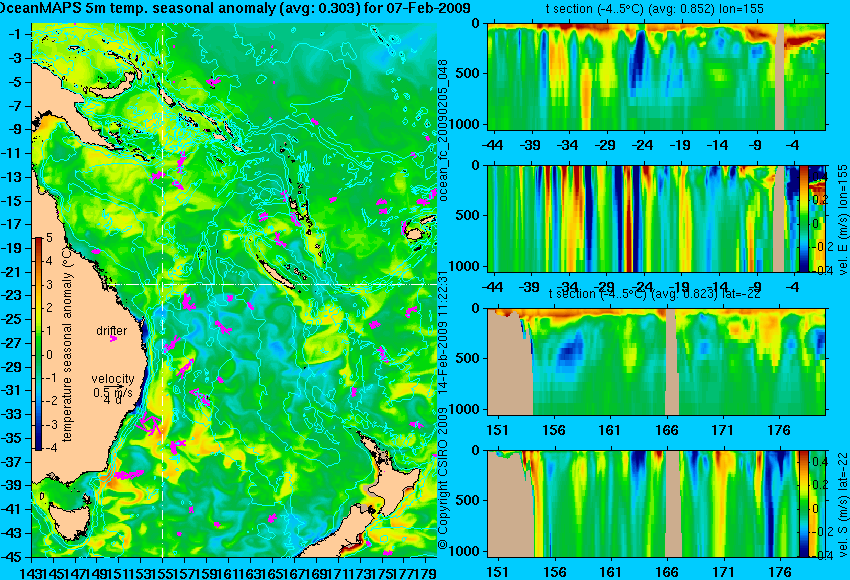850x580 pixels.
Task: Click the Tasmania landmass on the map
Action: pyautogui.click(x=69, y=519)
